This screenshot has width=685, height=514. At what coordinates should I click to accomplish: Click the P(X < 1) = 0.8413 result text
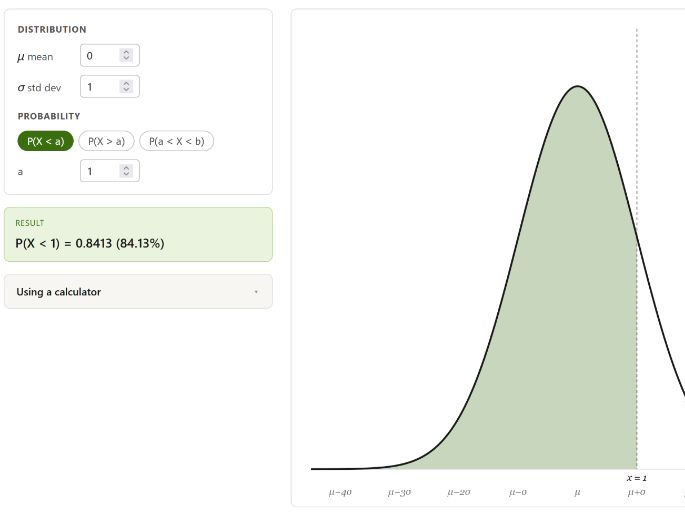90,243
